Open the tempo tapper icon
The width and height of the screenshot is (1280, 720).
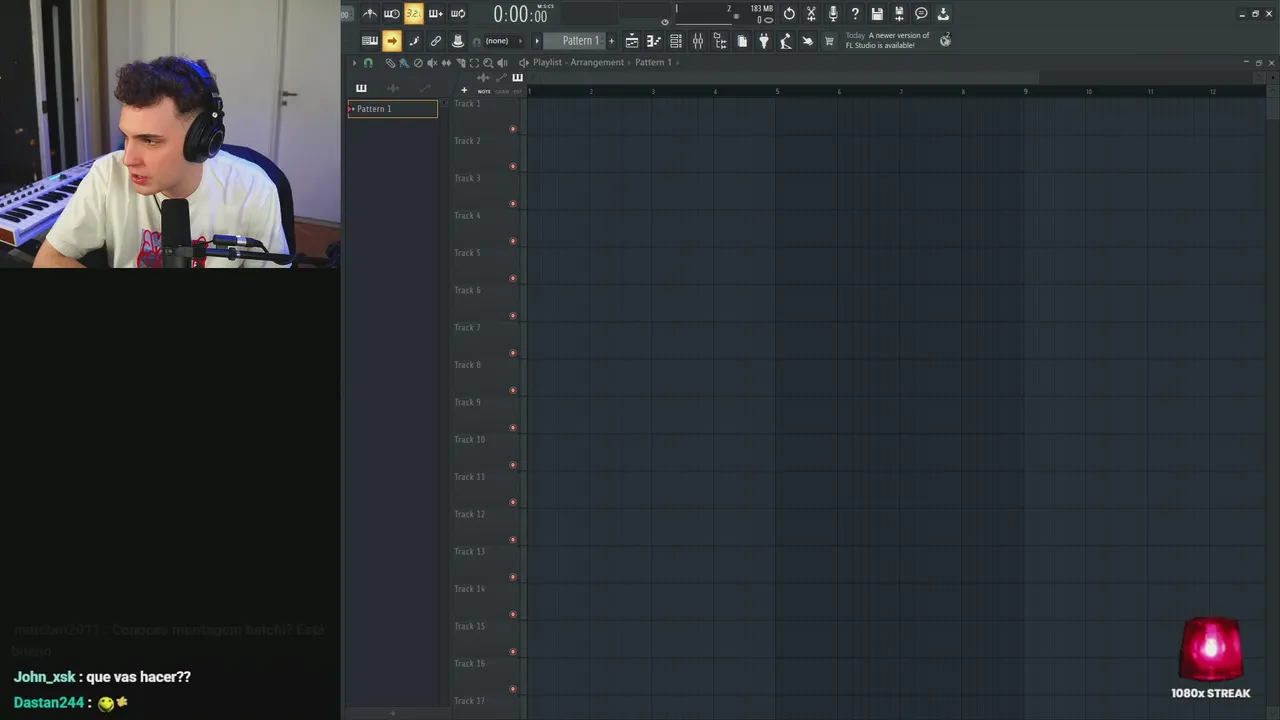coord(786,41)
